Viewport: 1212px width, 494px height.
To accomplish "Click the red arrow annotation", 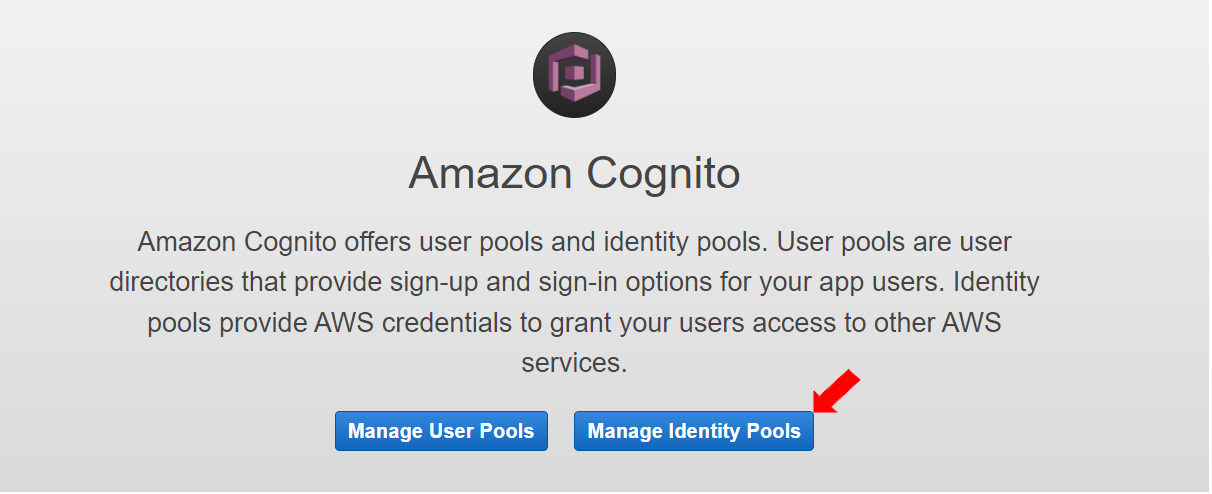I will click(x=837, y=391).
